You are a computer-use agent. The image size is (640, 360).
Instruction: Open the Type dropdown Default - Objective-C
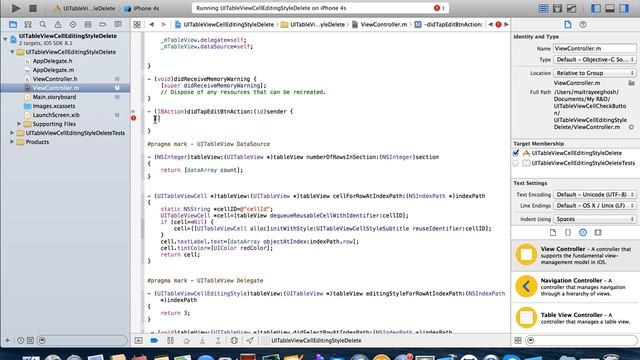[594, 60]
